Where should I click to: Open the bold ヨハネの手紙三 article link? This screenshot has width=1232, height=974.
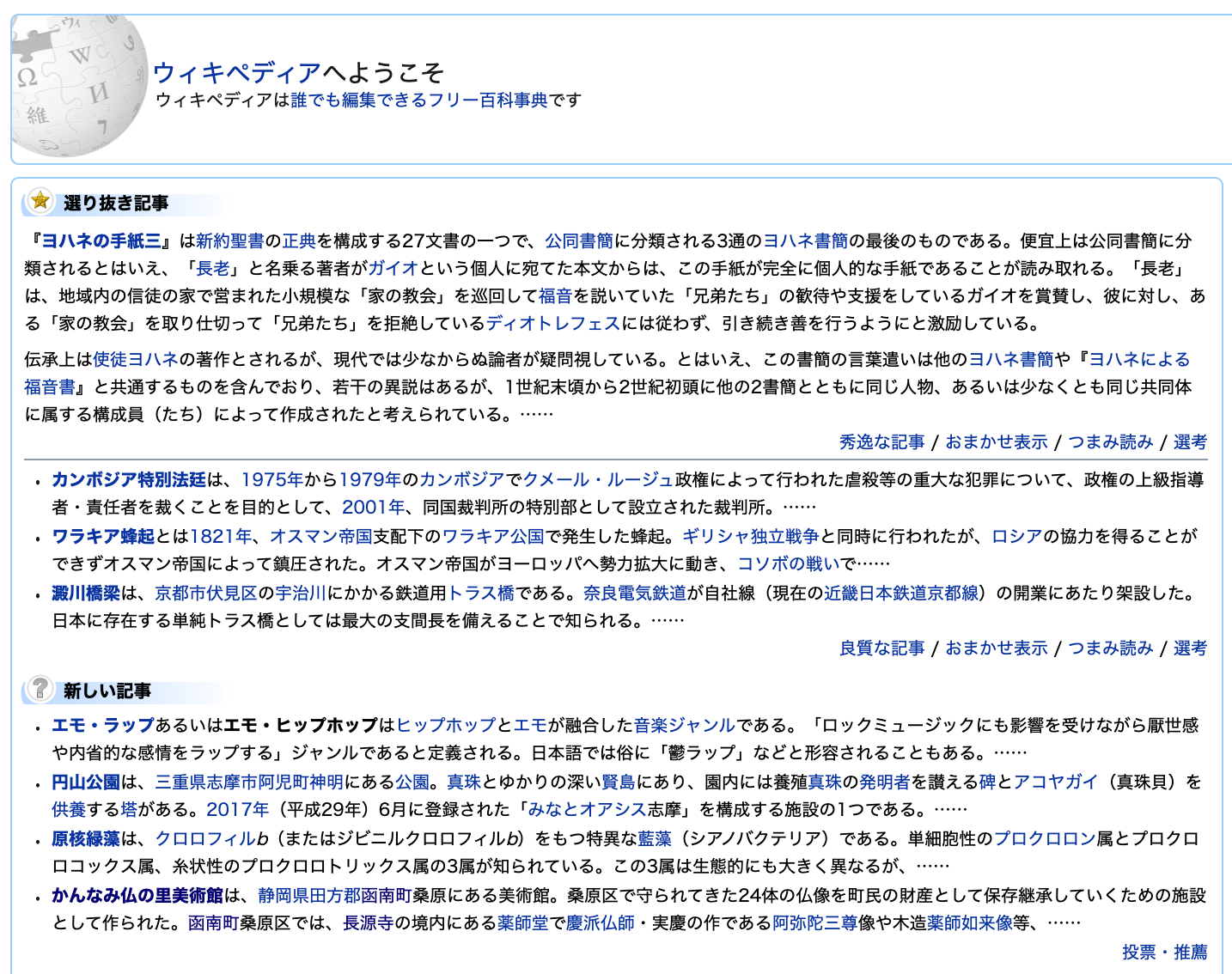pos(101,241)
